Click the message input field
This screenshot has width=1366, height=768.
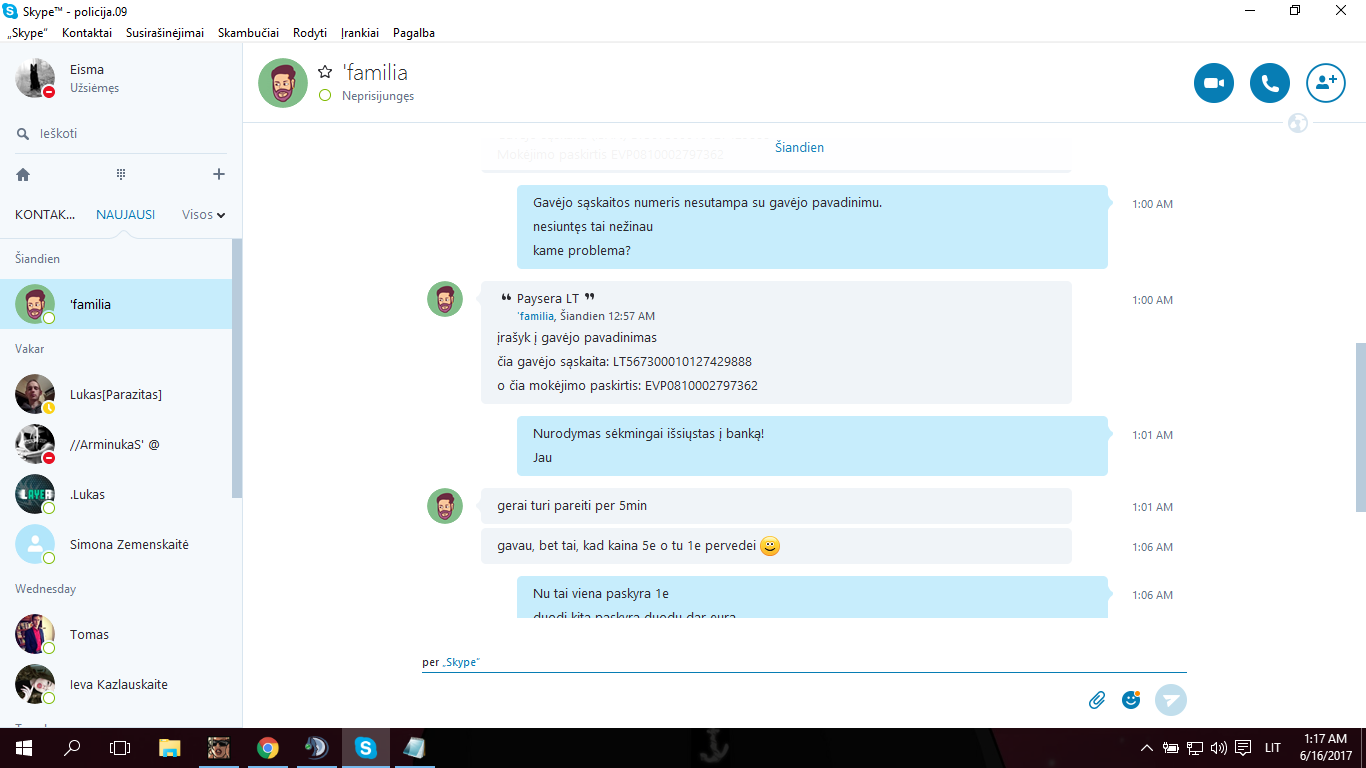pyautogui.click(x=804, y=662)
